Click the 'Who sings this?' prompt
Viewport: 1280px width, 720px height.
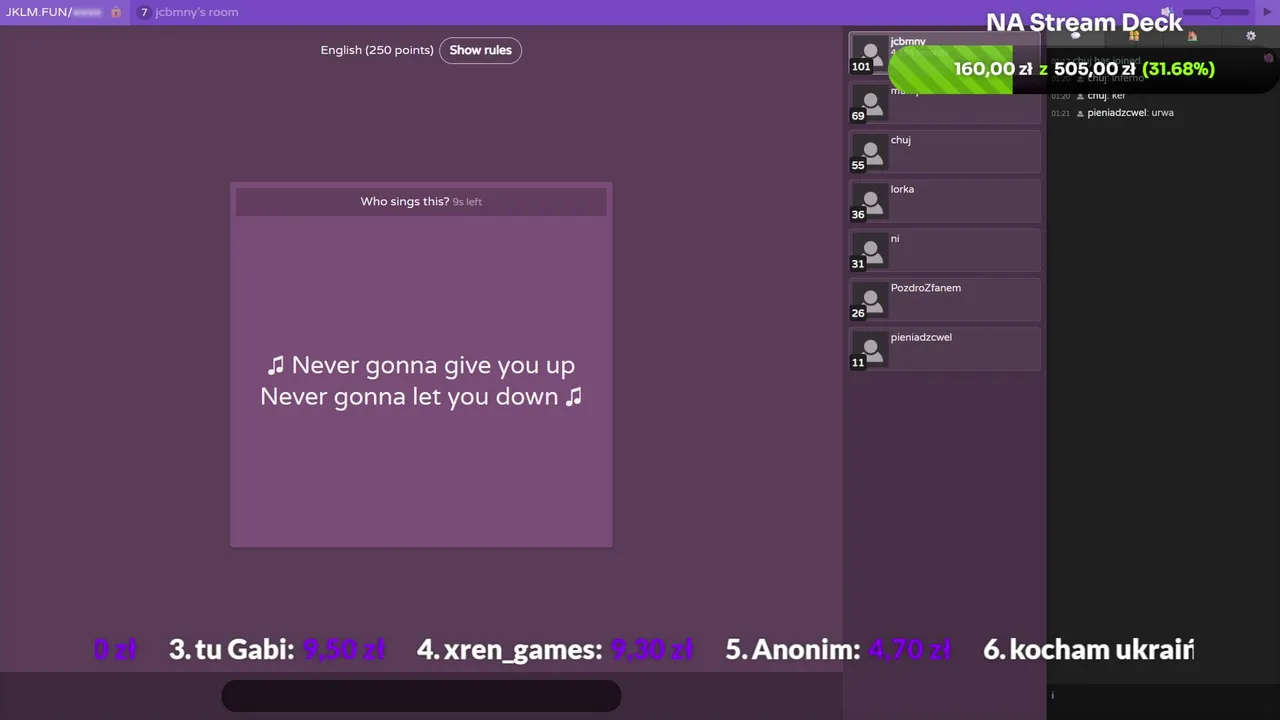click(x=405, y=201)
